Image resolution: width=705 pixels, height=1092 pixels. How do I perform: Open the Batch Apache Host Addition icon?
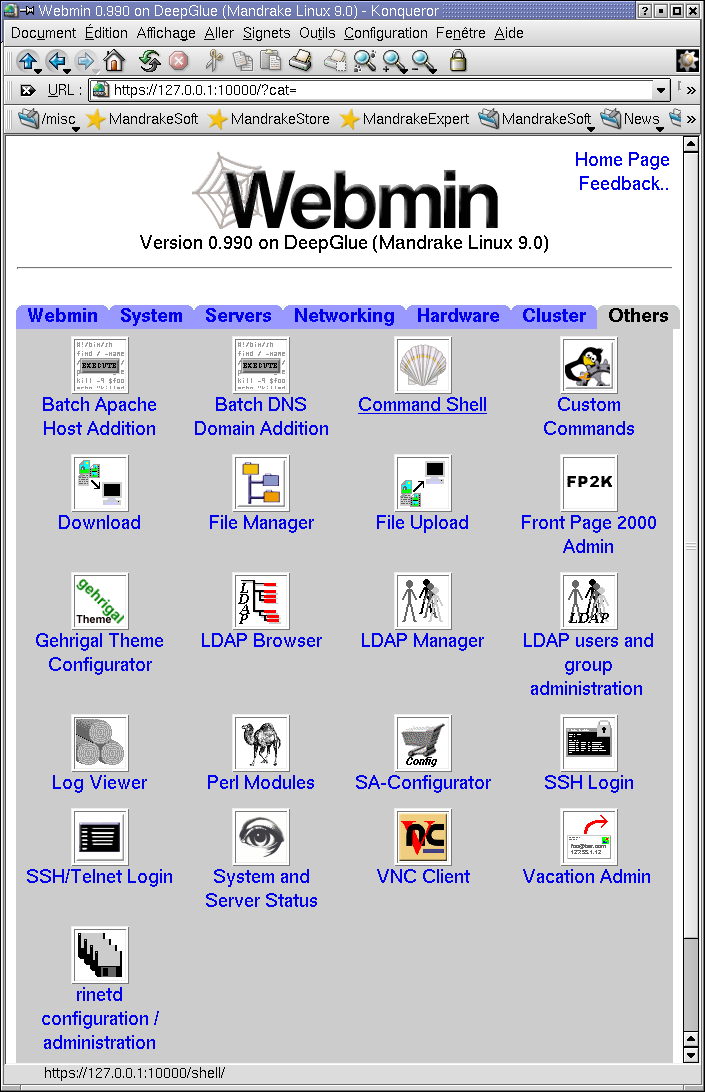[100, 365]
